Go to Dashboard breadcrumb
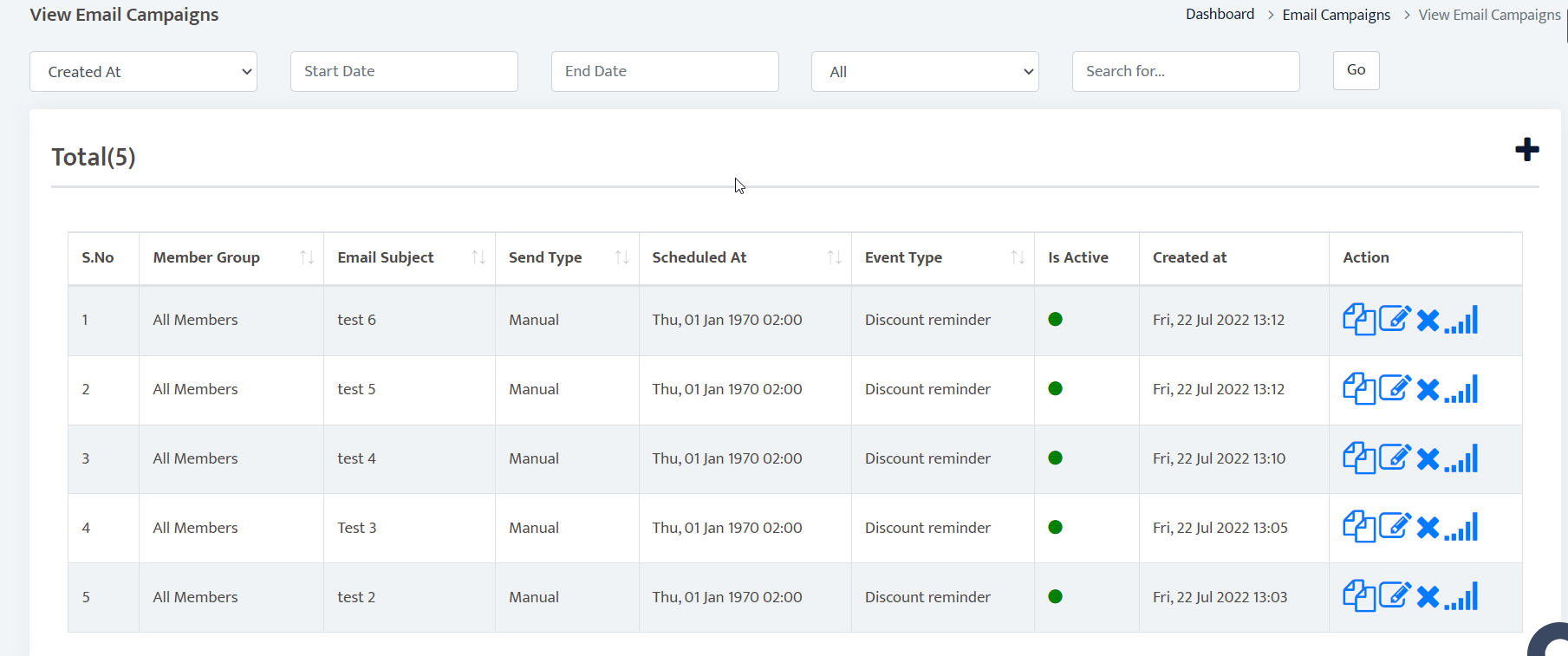Screen dimensions: 1568x656 1220,14
